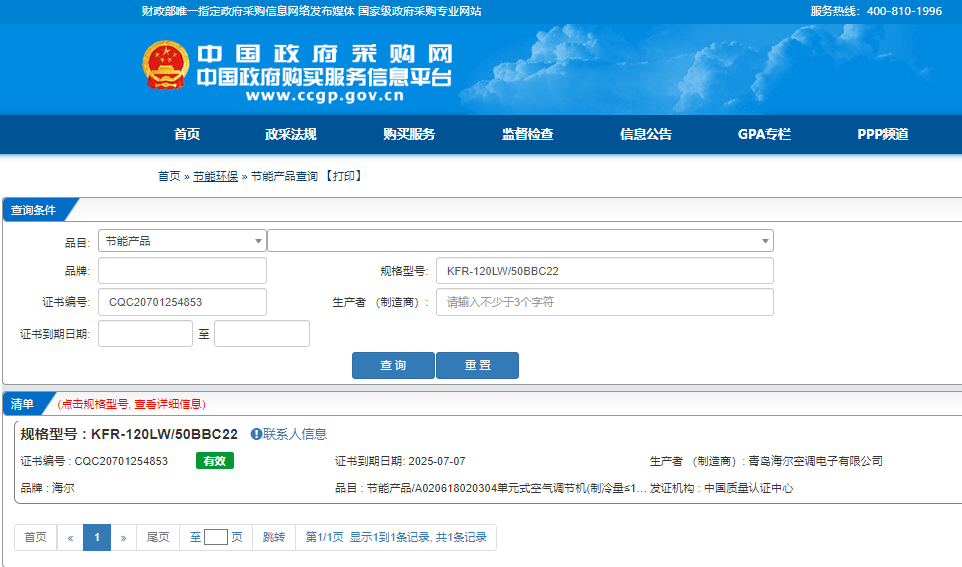This screenshot has height=567, width=962.
Task: Open the 首页 navigation menu item
Action: pyautogui.click(x=187, y=135)
